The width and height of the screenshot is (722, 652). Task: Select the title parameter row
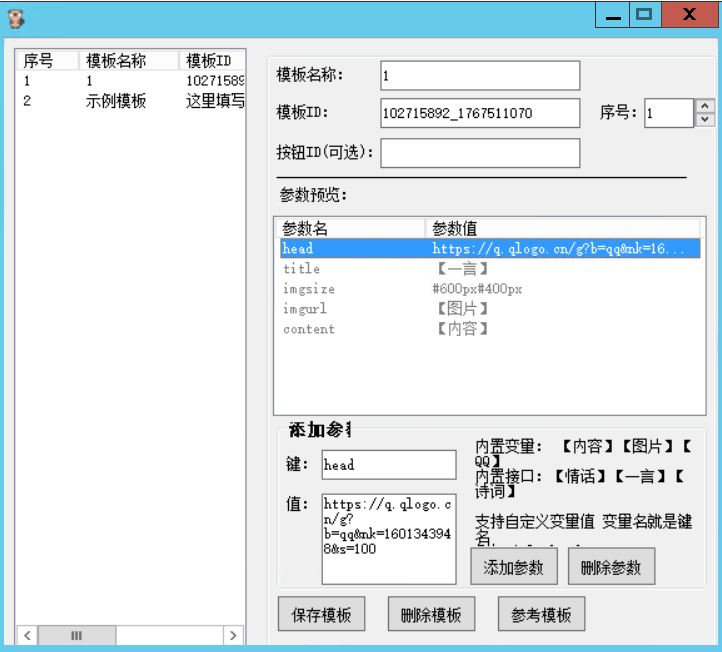(302, 269)
